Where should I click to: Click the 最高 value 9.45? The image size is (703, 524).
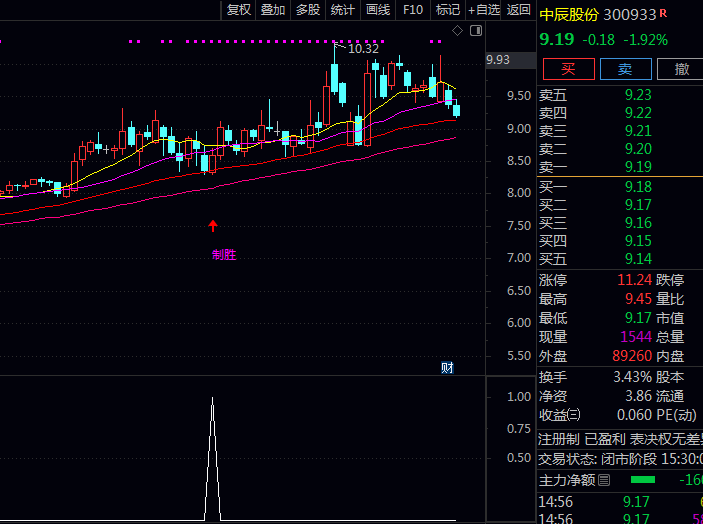click(x=638, y=299)
